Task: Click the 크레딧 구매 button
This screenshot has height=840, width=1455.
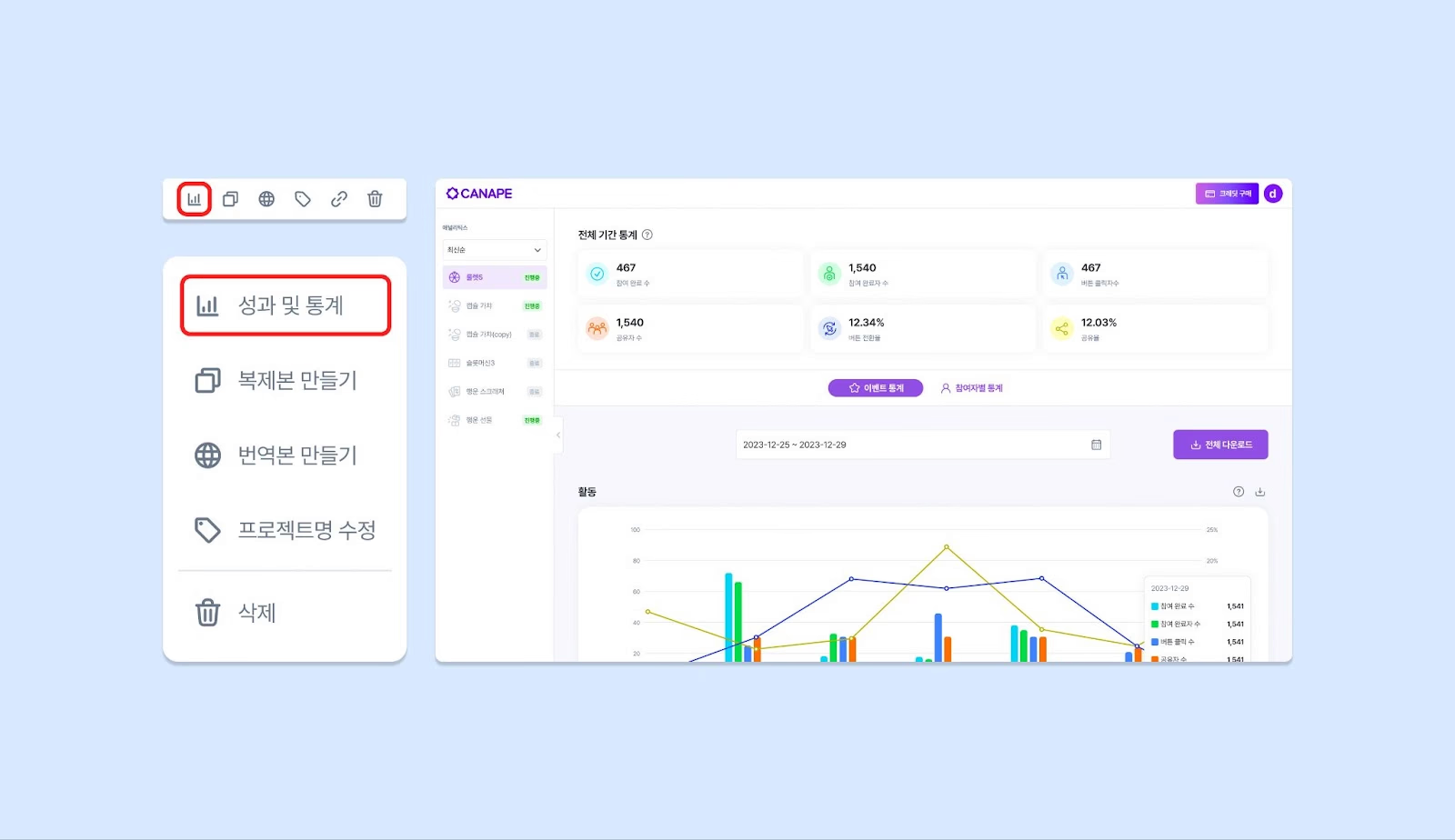Action: pos(1227,194)
